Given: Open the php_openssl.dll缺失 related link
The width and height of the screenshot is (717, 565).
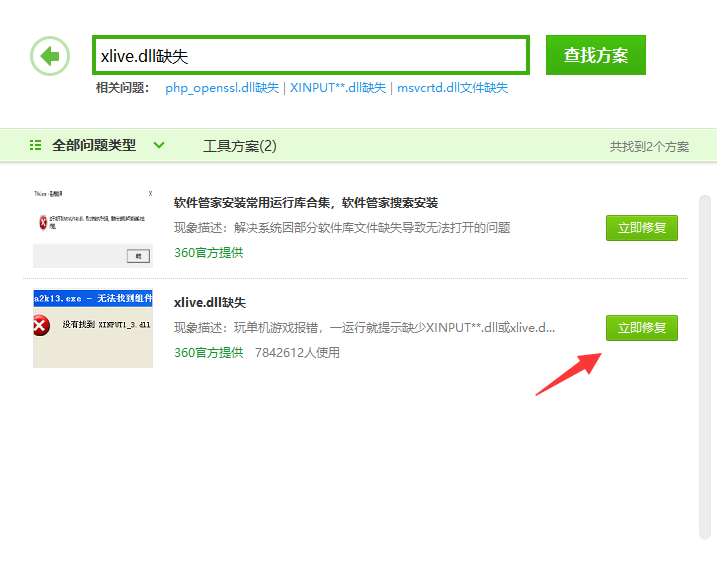Looking at the screenshot, I should [222, 88].
